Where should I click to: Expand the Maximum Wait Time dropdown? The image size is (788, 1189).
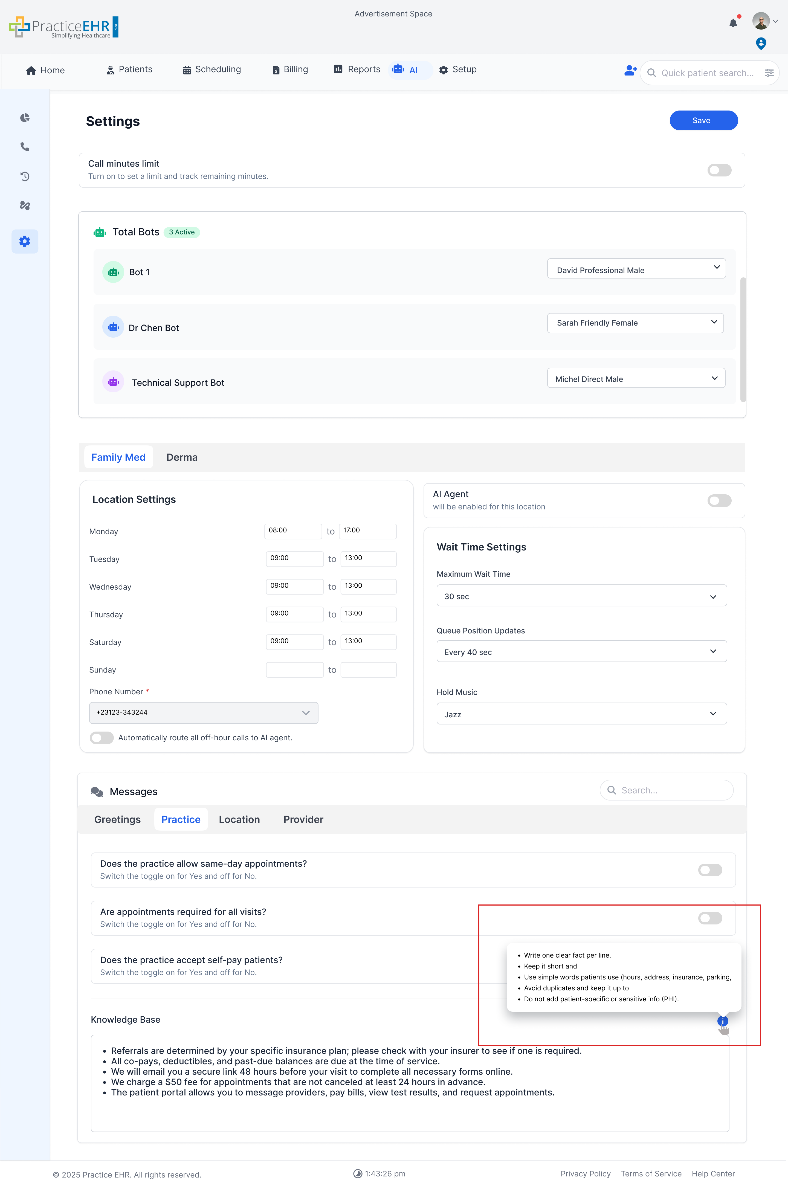[581, 596]
